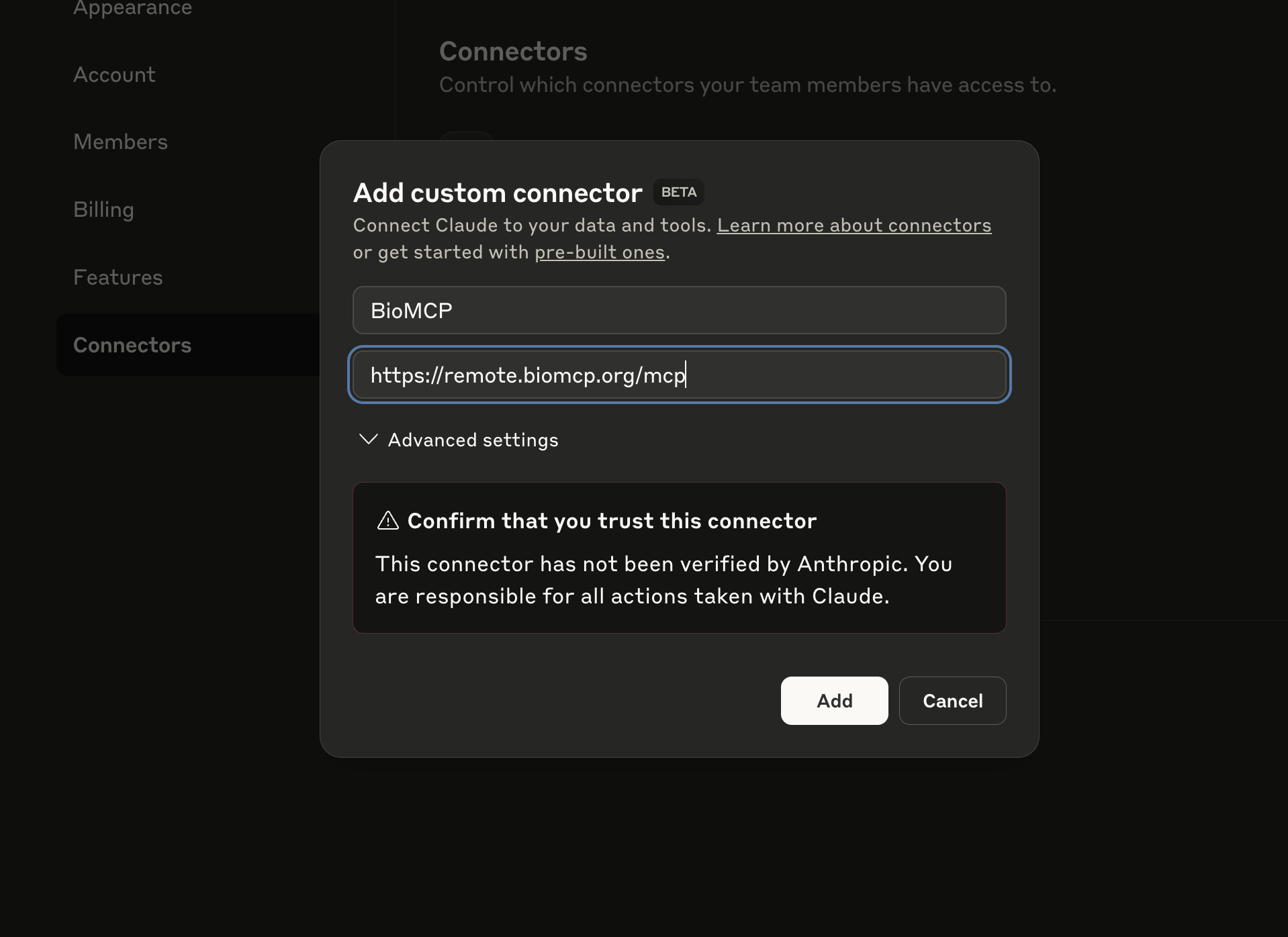Focus the BioMCP name field
1288x937 pixels.
tap(680, 310)
